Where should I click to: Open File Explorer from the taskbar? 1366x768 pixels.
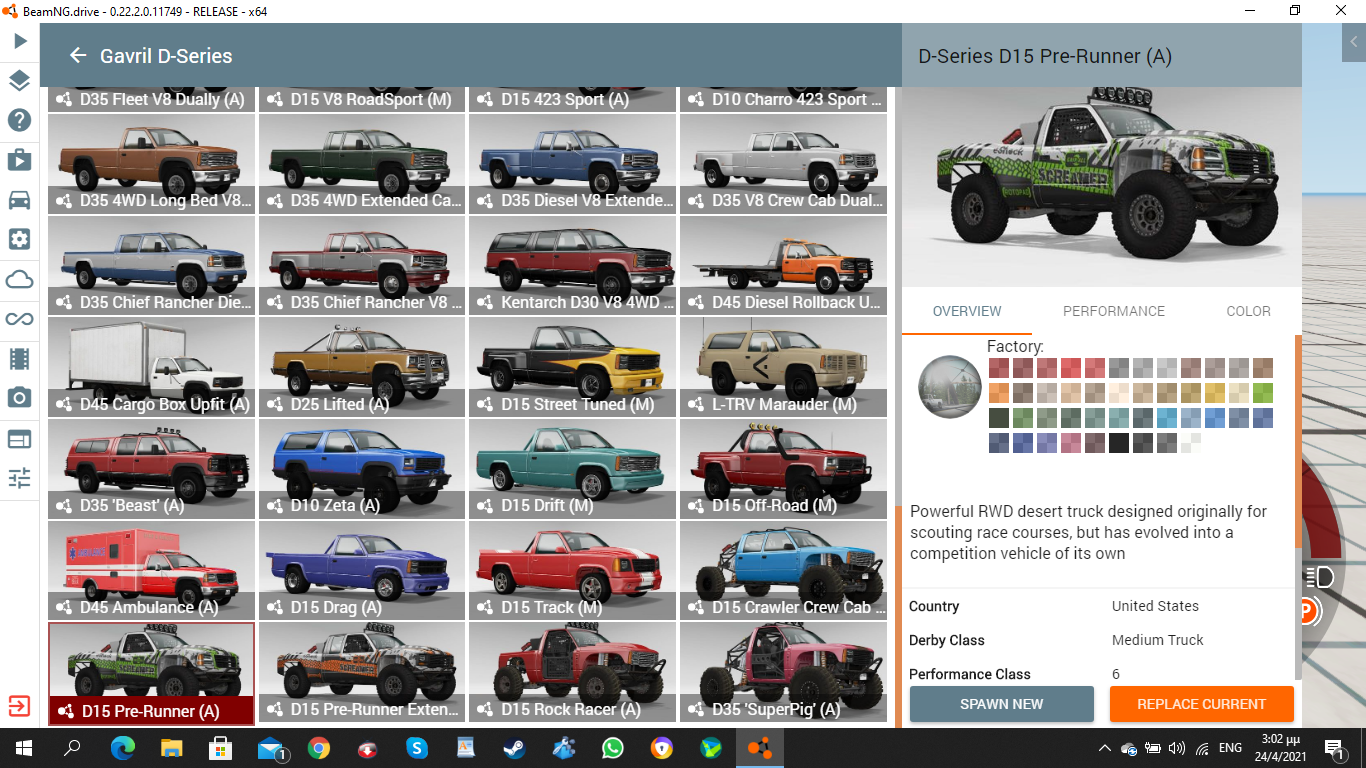[x=172, y=747]
